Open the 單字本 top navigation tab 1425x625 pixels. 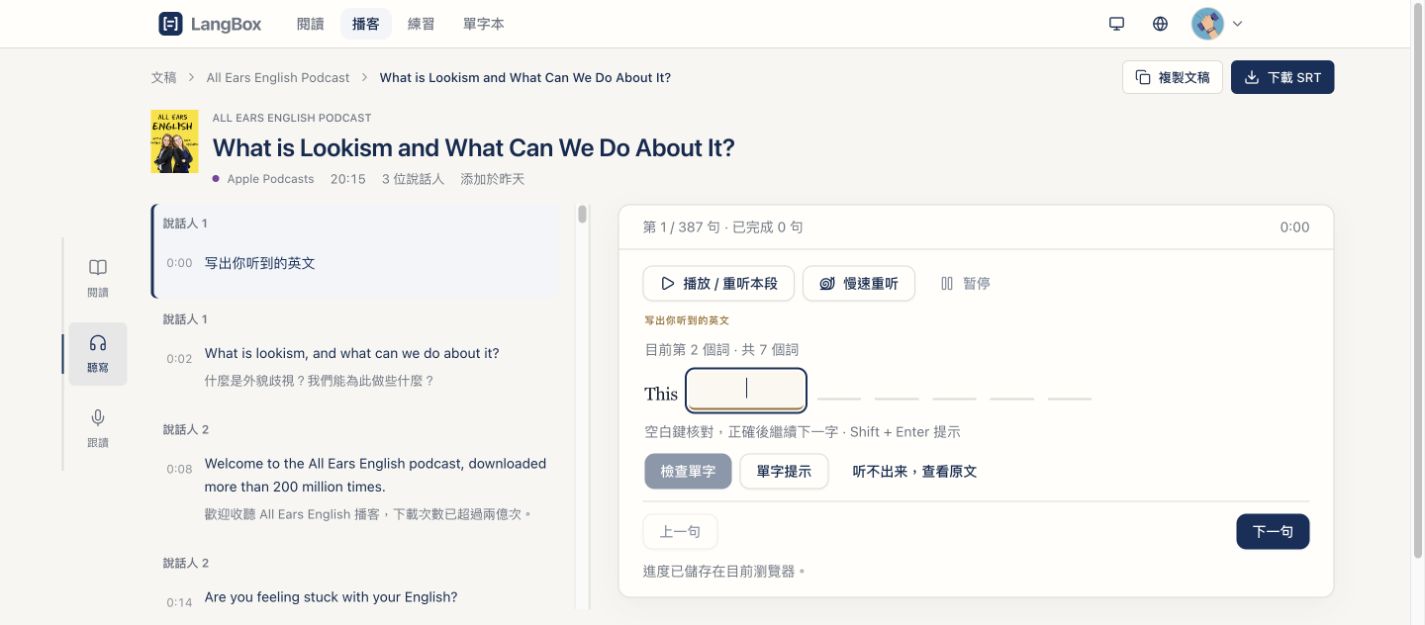(484, 24)
